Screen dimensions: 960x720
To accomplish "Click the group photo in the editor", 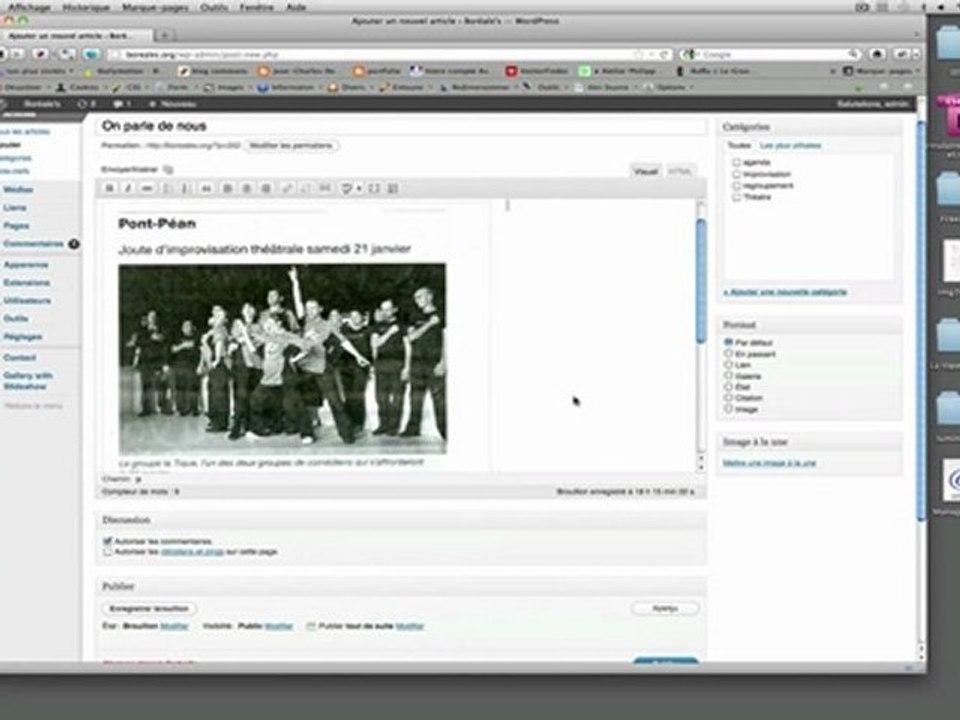I will tap(282, 359).
